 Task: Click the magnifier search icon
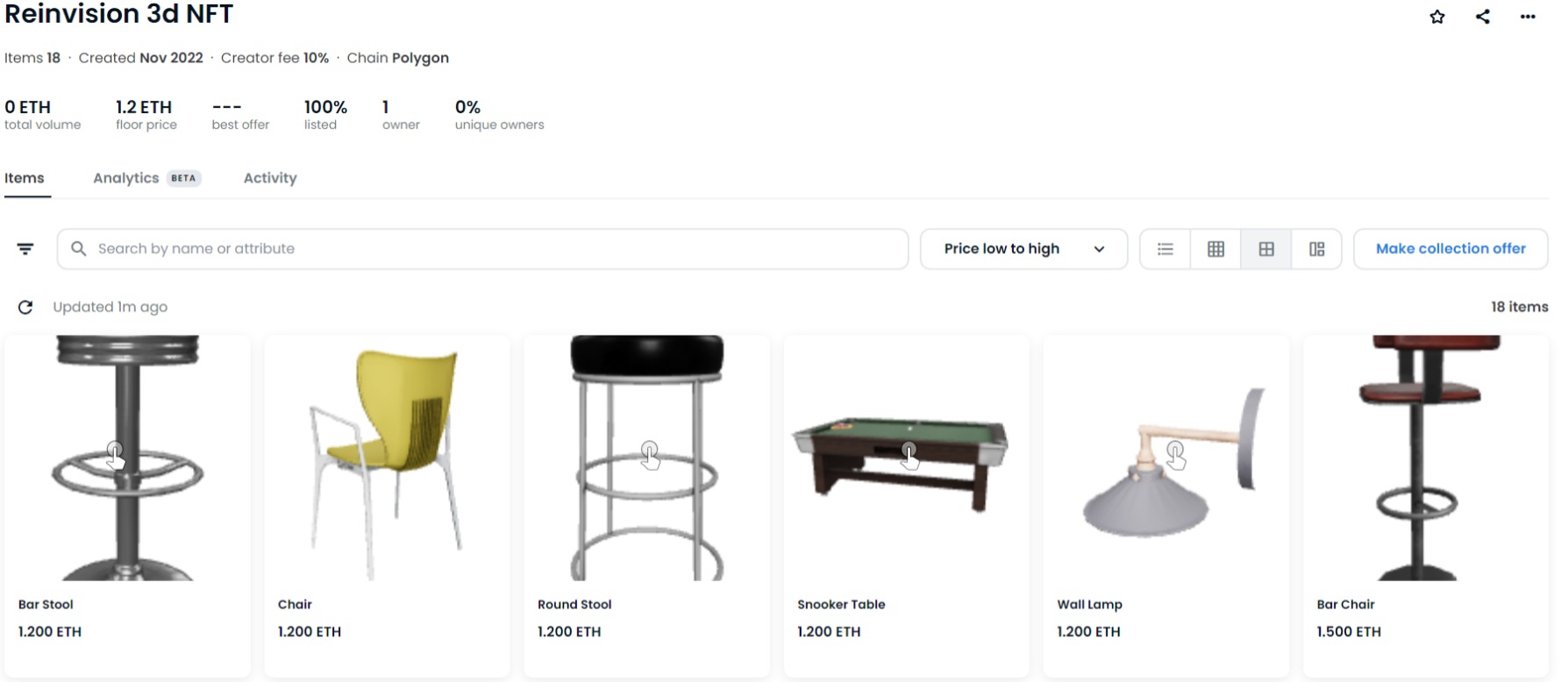(x=79, y=249)
